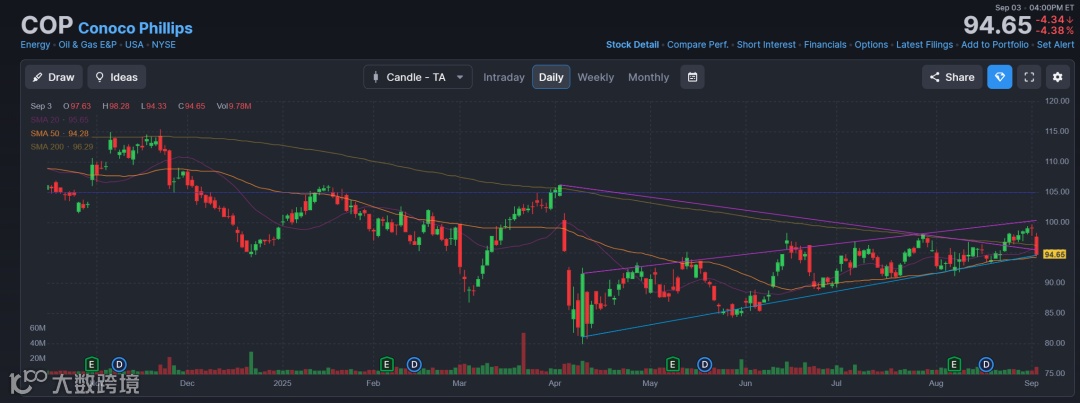Click the 100.00 price axis label
Screen dimensions: 1080x403
(1056, 222)
